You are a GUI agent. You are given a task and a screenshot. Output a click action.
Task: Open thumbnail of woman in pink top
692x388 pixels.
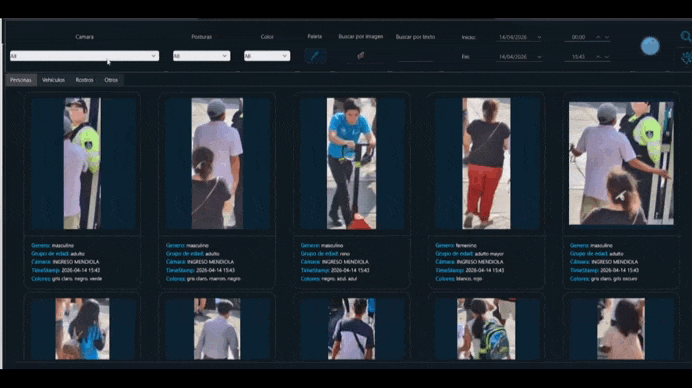621,329
